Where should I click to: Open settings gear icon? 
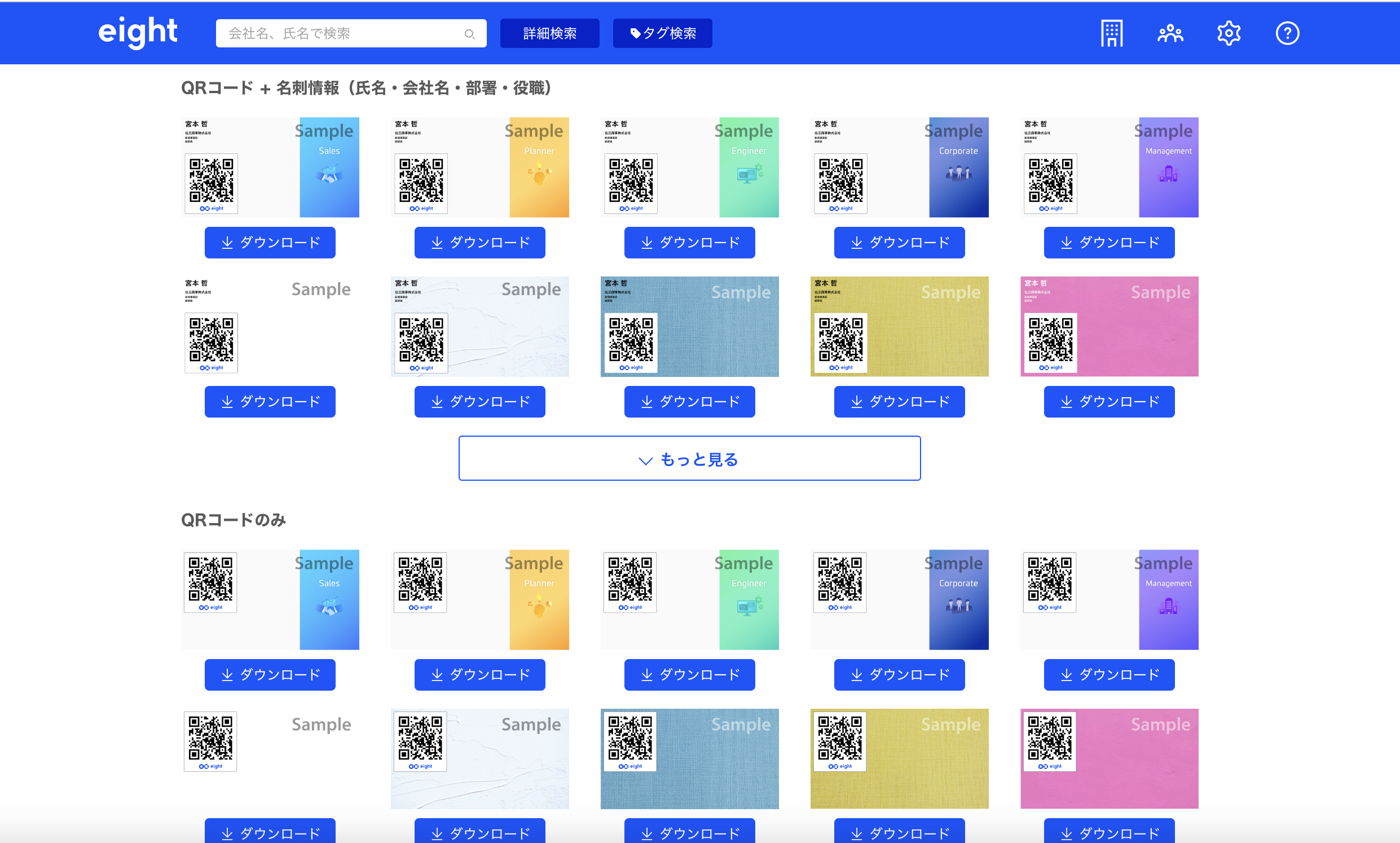coord(1229,33)
